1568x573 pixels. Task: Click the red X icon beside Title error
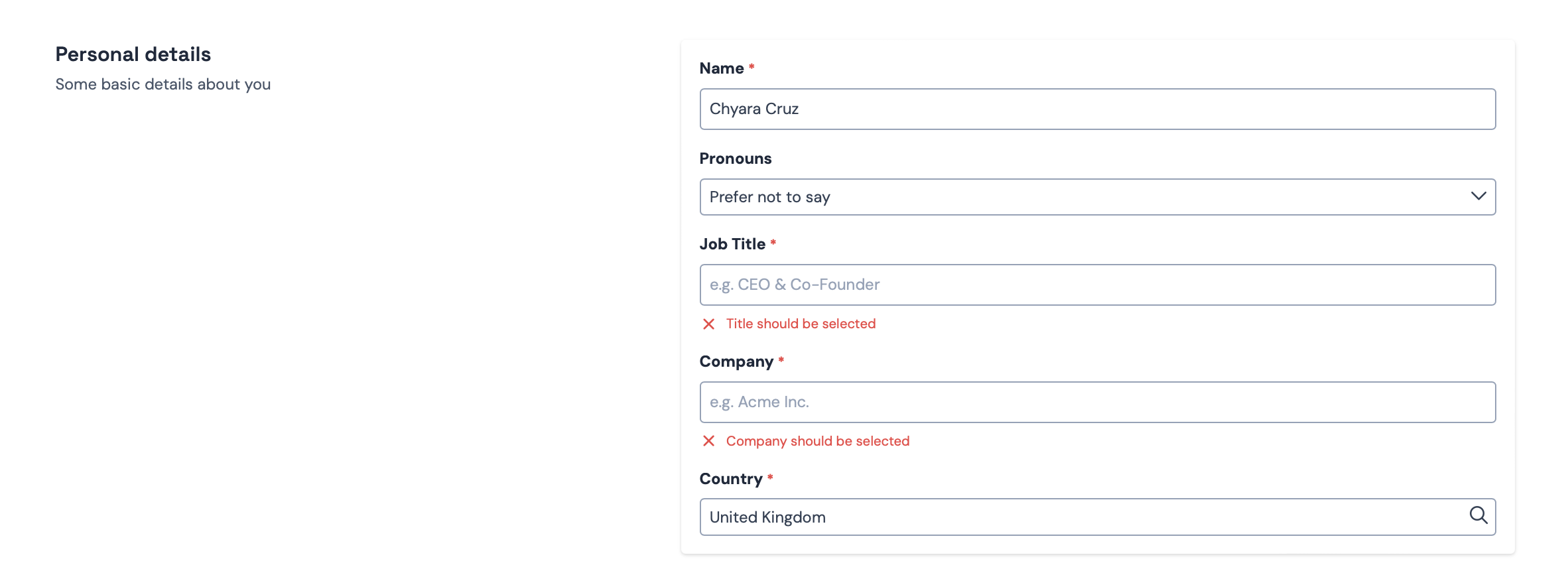tap(708, 324)
